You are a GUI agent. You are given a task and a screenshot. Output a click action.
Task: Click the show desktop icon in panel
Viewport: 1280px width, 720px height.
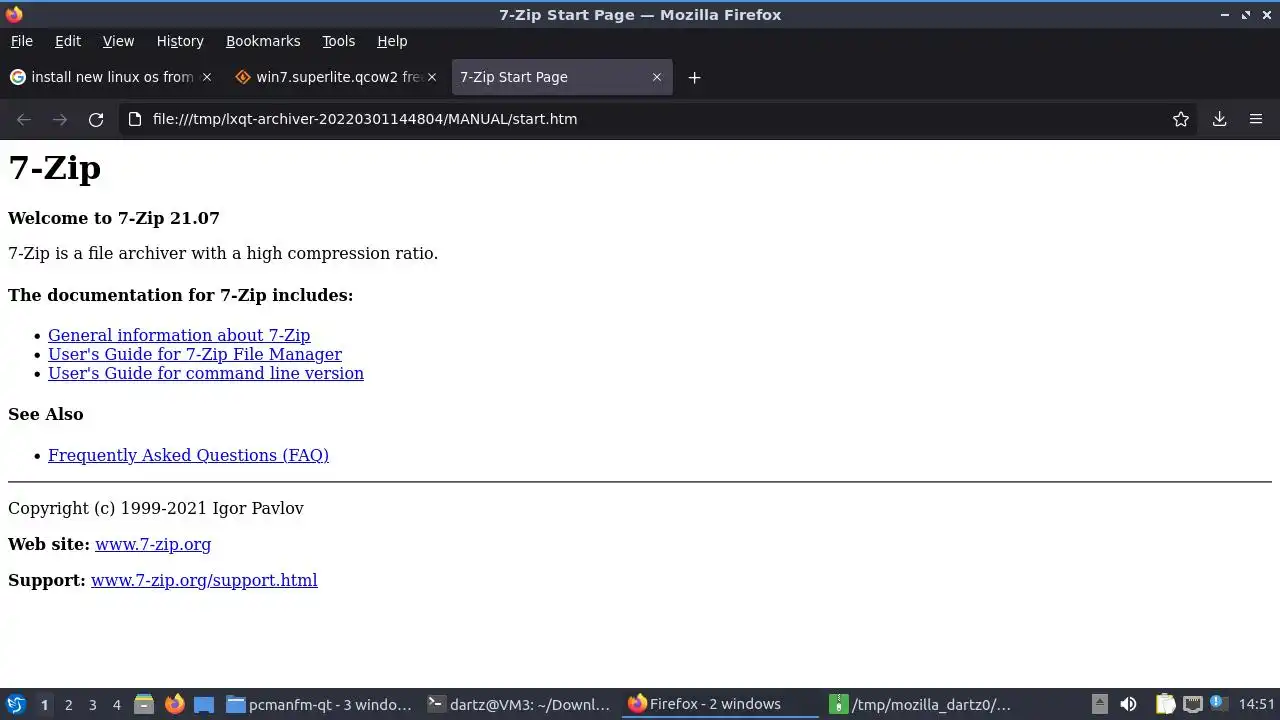tap(204, 704)
